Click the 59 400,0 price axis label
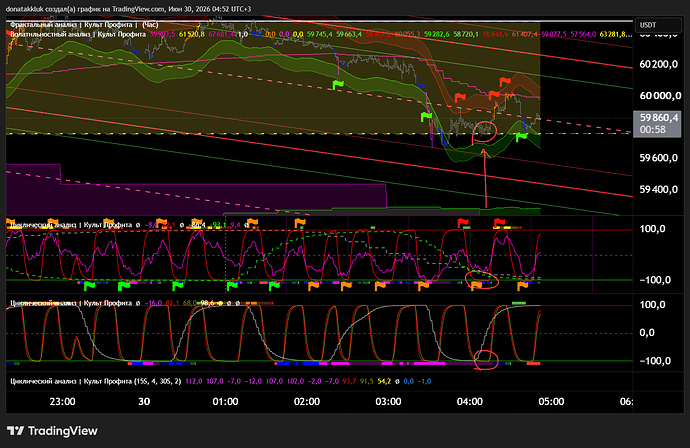 pyautogui.click(x=658, y=190)
